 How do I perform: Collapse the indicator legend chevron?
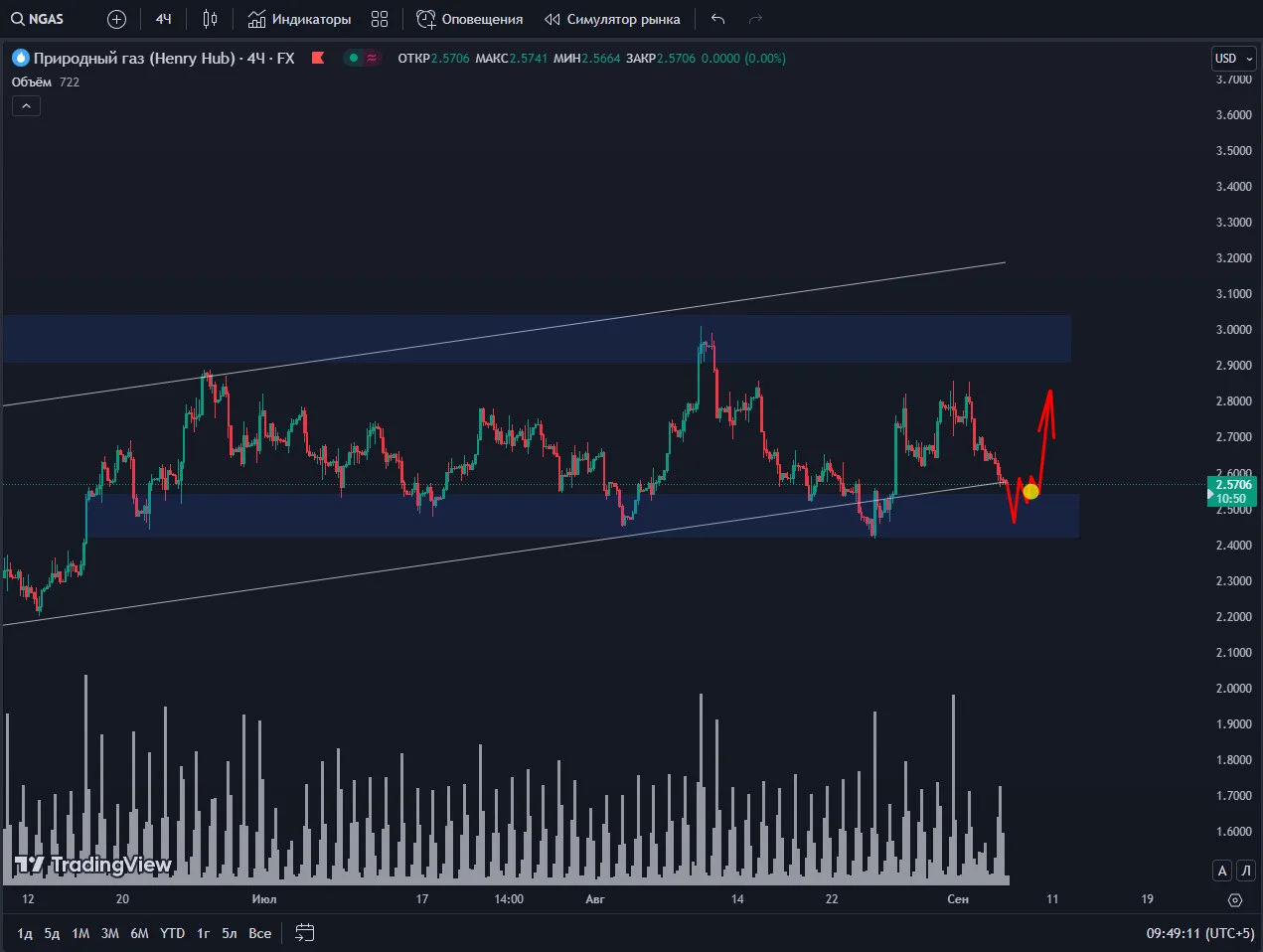pos(26,106)
